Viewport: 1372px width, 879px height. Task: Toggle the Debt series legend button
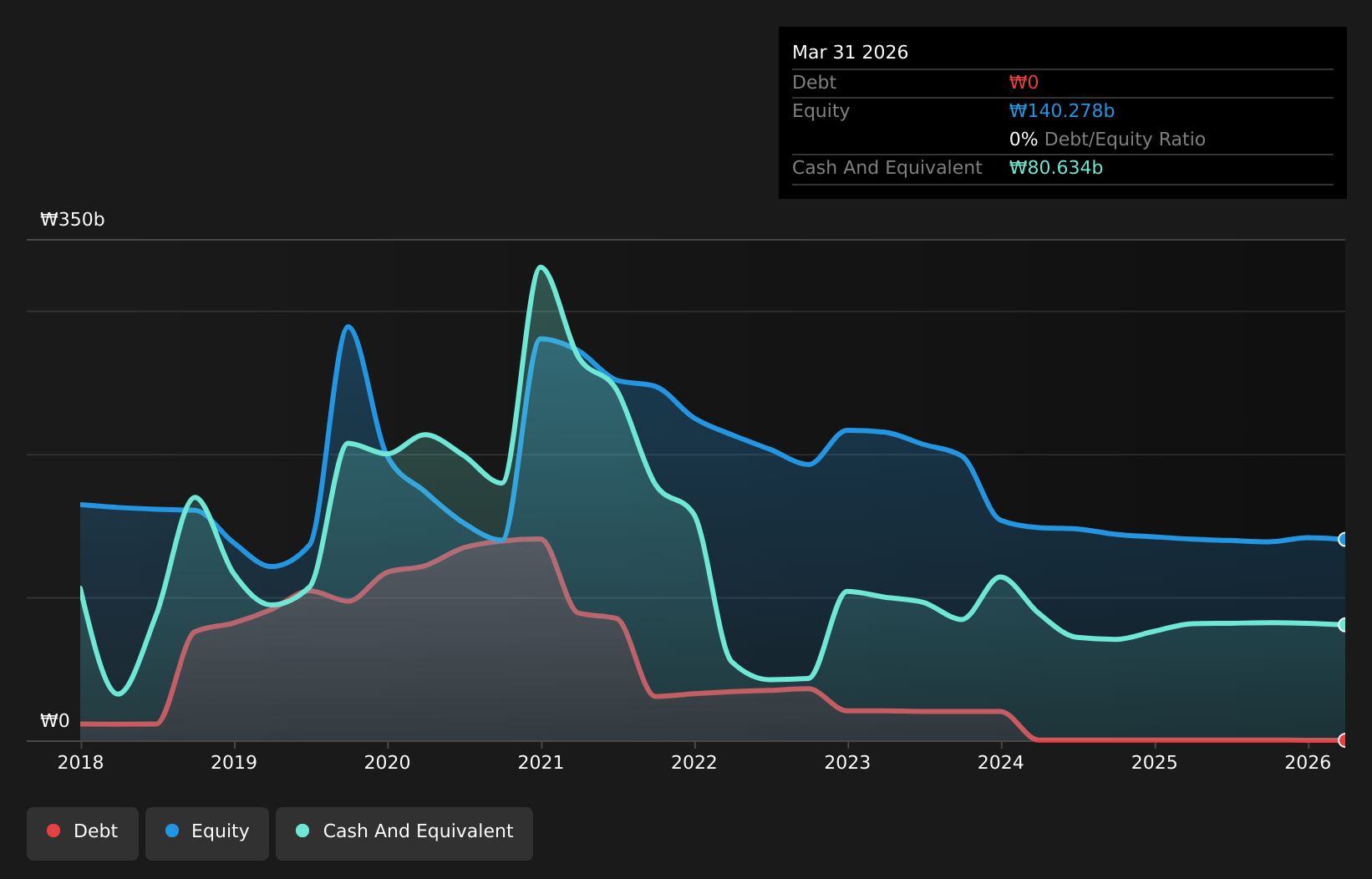(x=83, y=833)
